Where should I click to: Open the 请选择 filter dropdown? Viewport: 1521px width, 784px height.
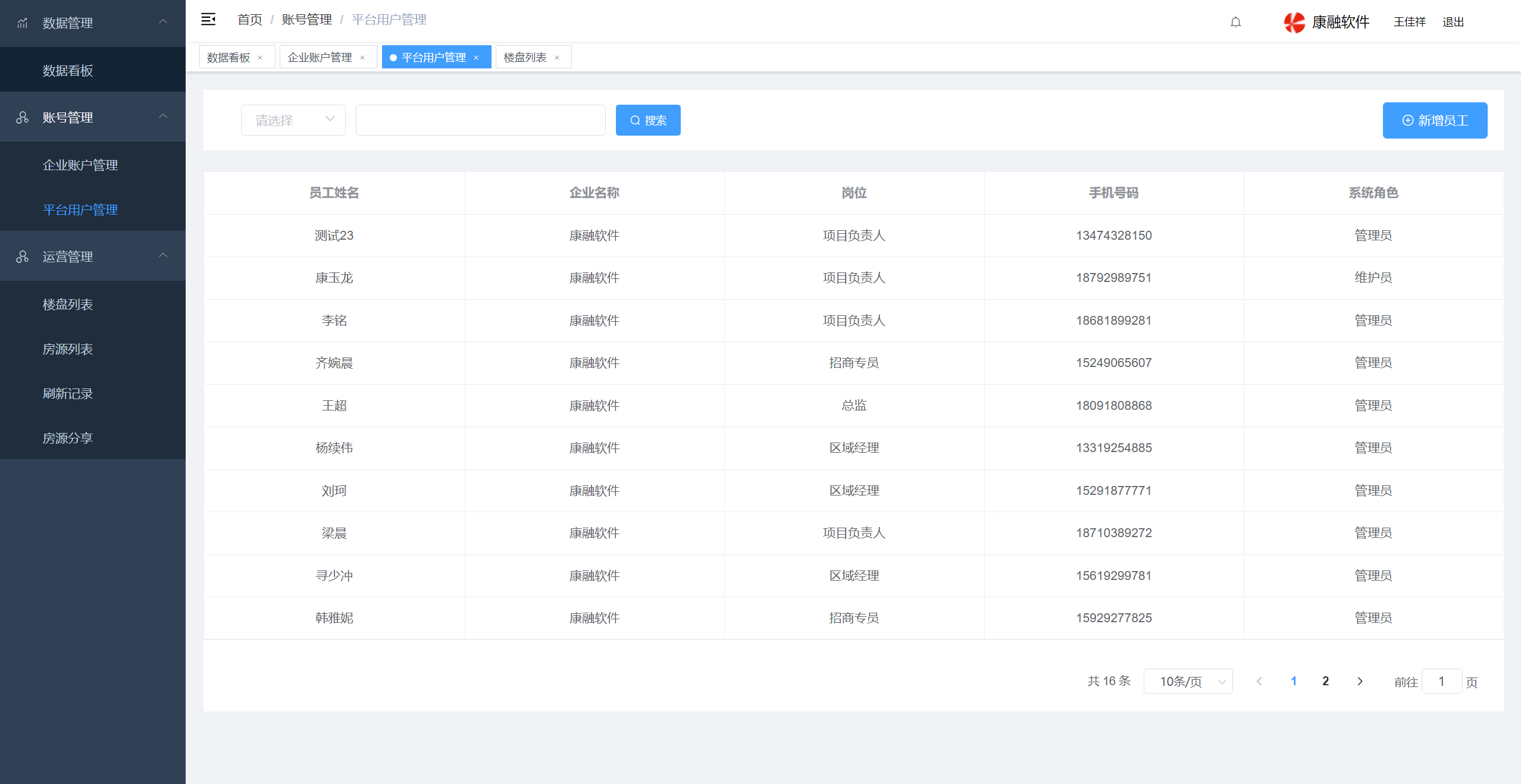coord(293,120)
